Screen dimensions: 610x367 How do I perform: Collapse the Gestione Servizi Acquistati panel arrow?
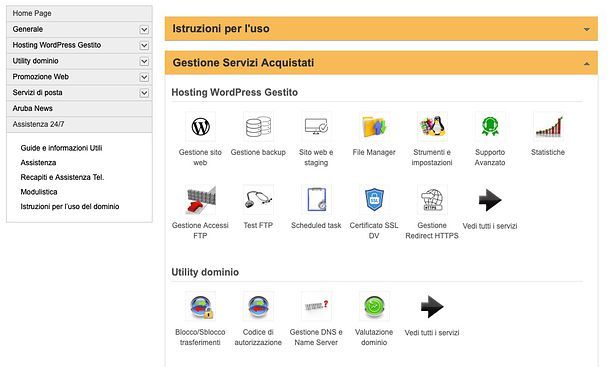tap(587, 63)
